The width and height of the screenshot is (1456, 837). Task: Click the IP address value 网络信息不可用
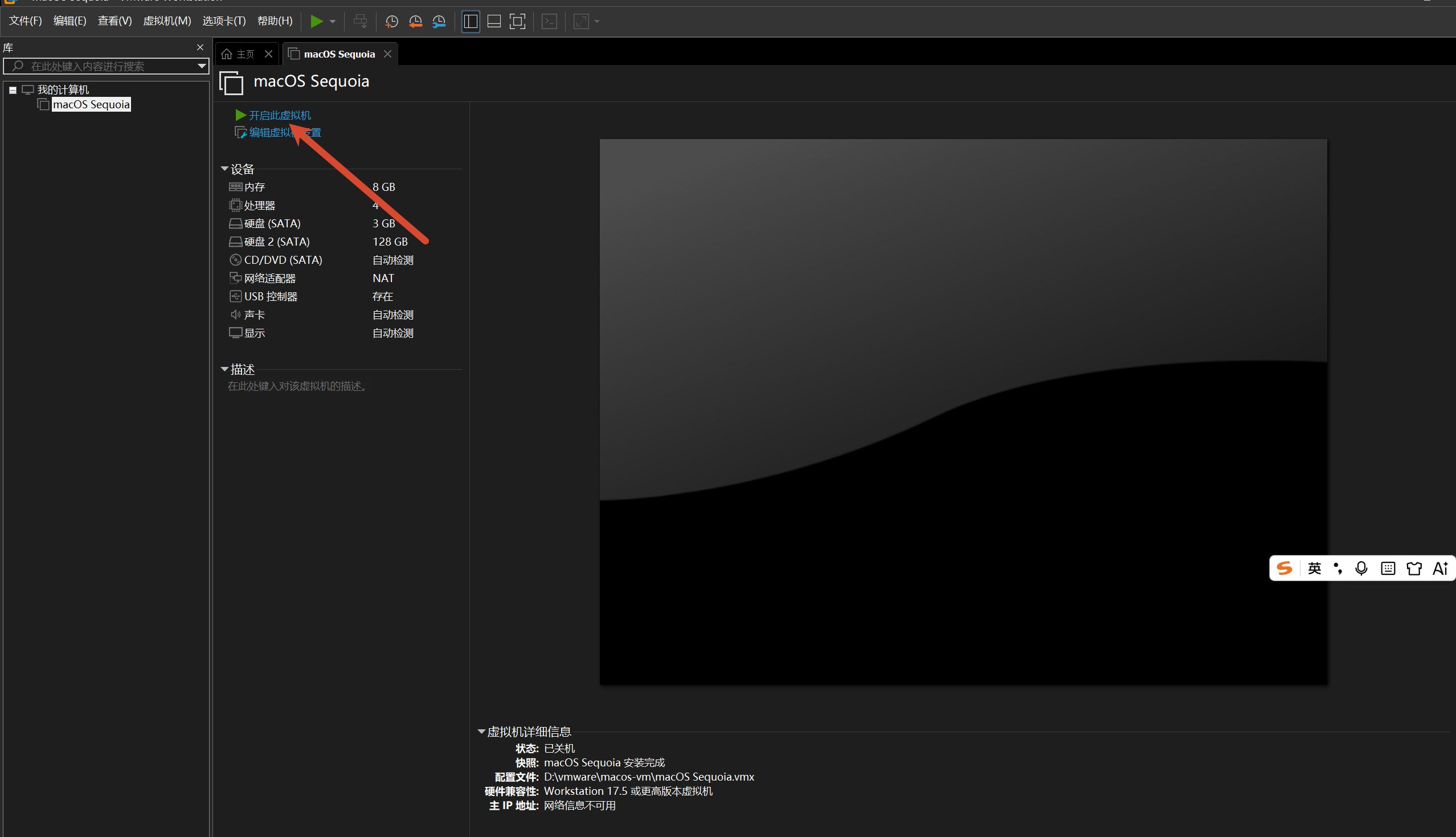tap(580, 806)
